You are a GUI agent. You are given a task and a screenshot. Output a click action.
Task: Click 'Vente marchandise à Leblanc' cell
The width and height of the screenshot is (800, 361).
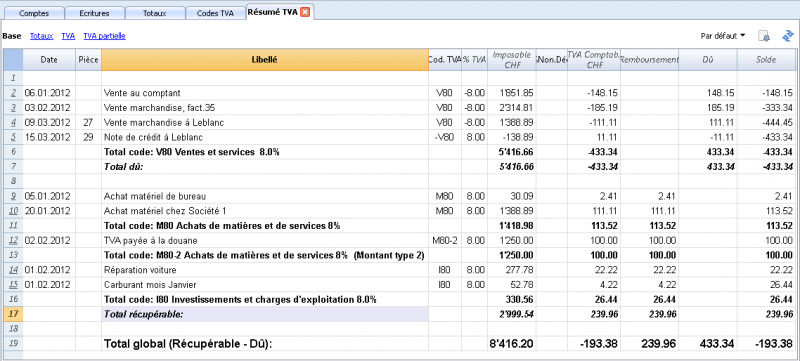(x=265, y=123)
